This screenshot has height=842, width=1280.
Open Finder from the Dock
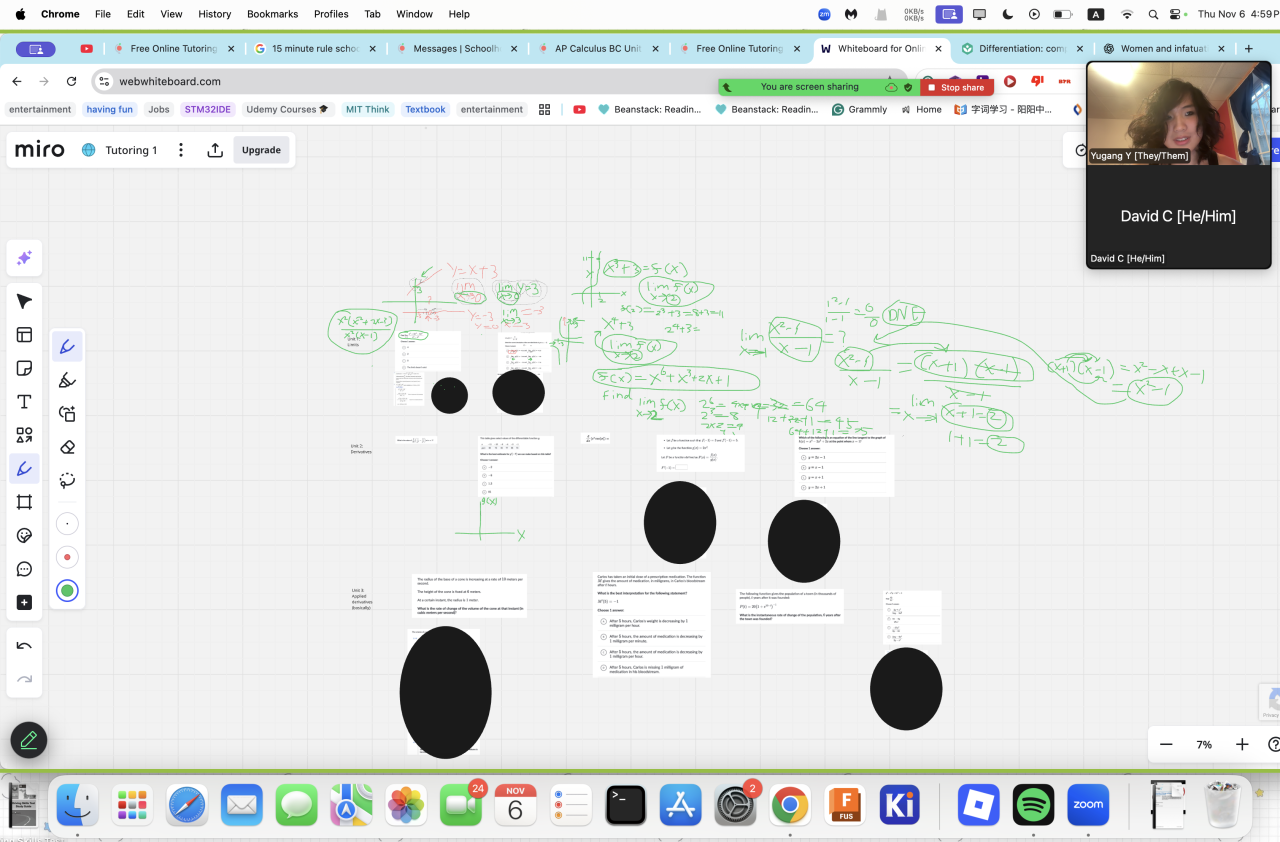pyautogui.click(x=77, y=804)
